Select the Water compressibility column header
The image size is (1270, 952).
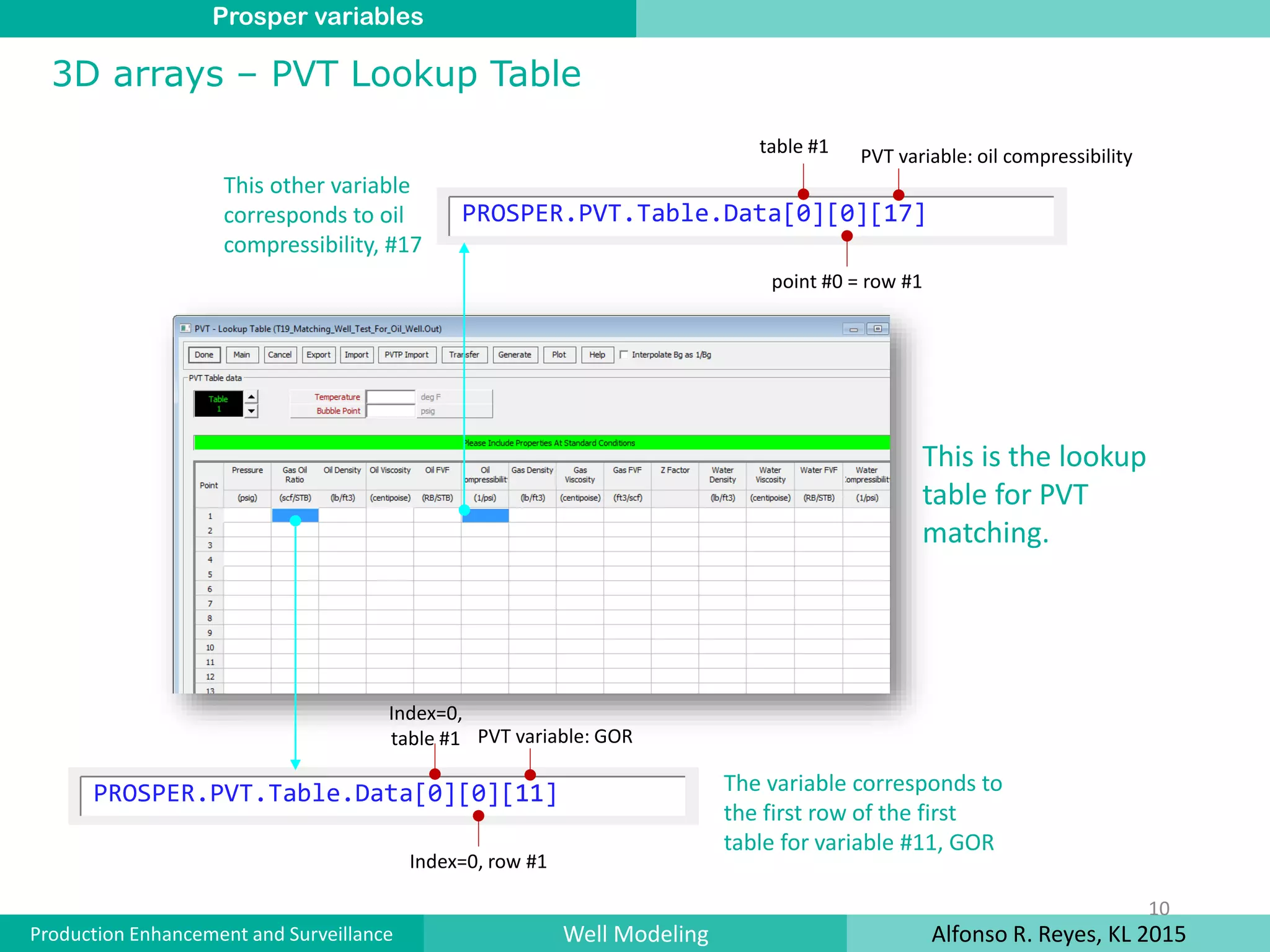point(866,475)
